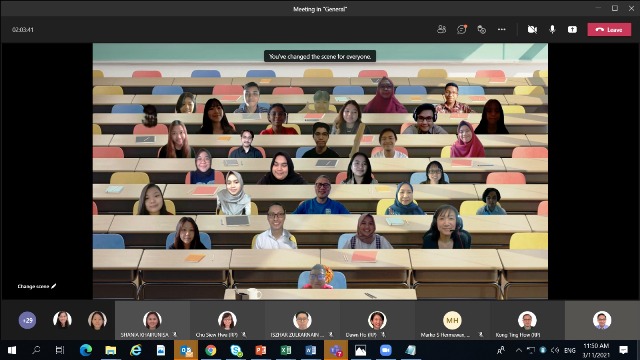Open the notepad-style taskbar icon
The image size is (640, 360).
click(x=411, y=350)
